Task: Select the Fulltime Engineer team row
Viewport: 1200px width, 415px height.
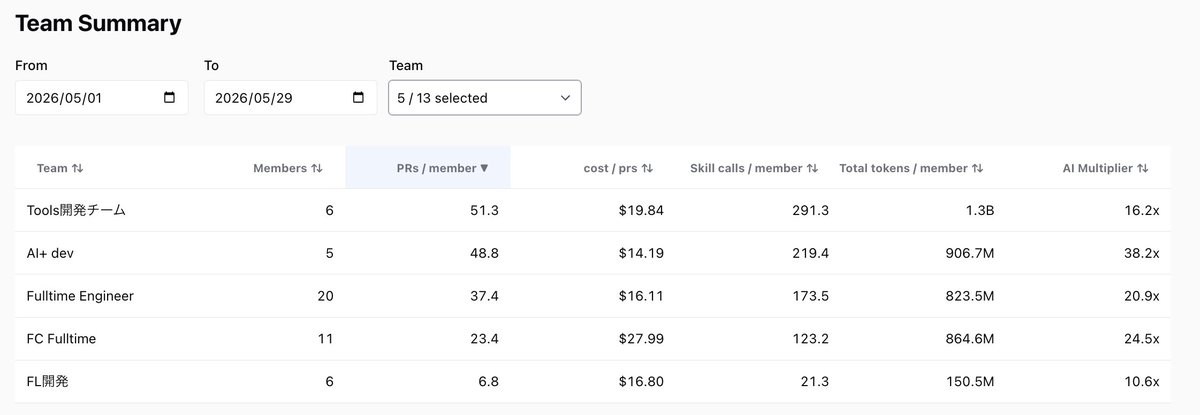Action: tap(593, 297)
